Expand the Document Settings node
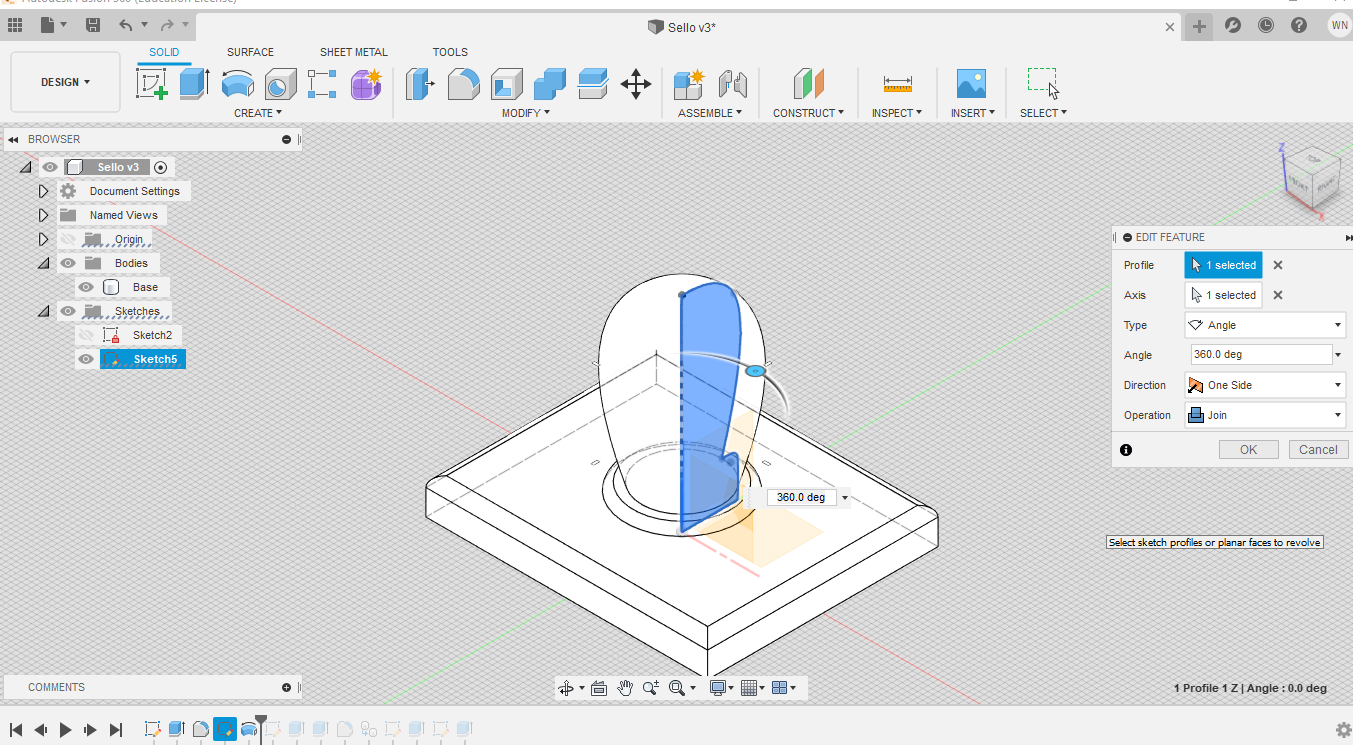This screenshot has width=1353, height=745. [43, 191]
